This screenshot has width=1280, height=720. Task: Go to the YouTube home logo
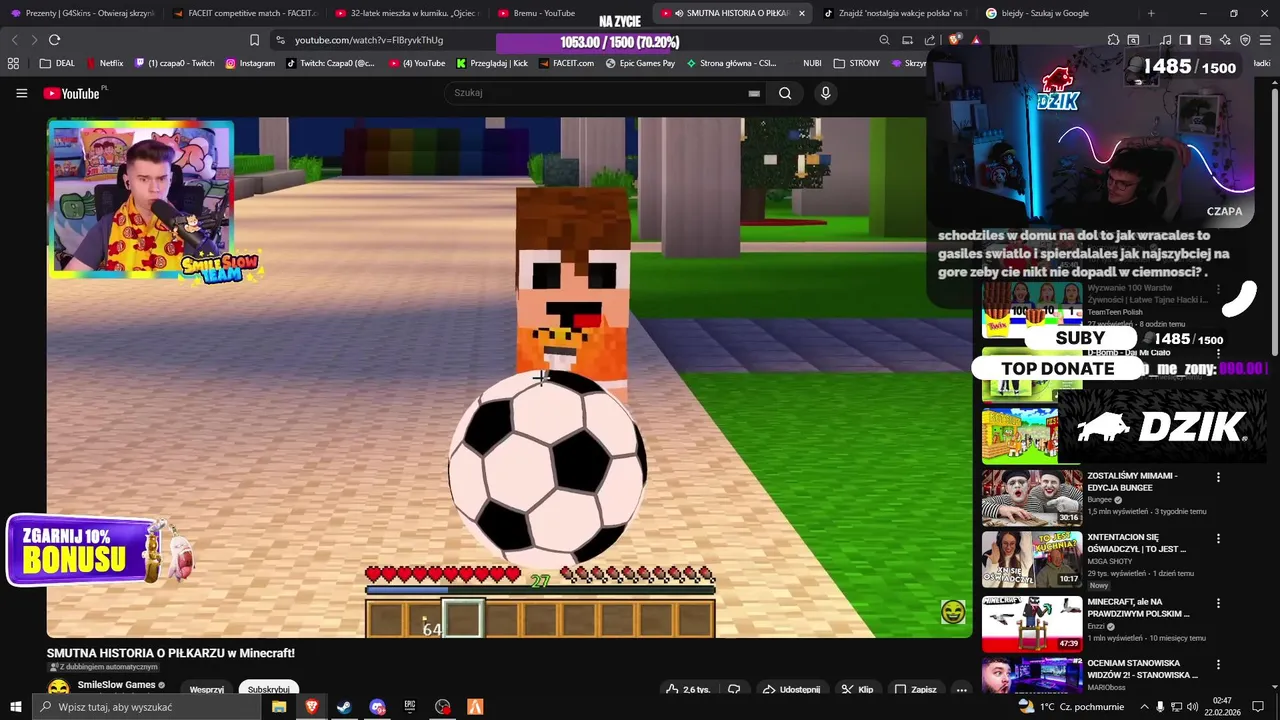[x=72, y=93]
